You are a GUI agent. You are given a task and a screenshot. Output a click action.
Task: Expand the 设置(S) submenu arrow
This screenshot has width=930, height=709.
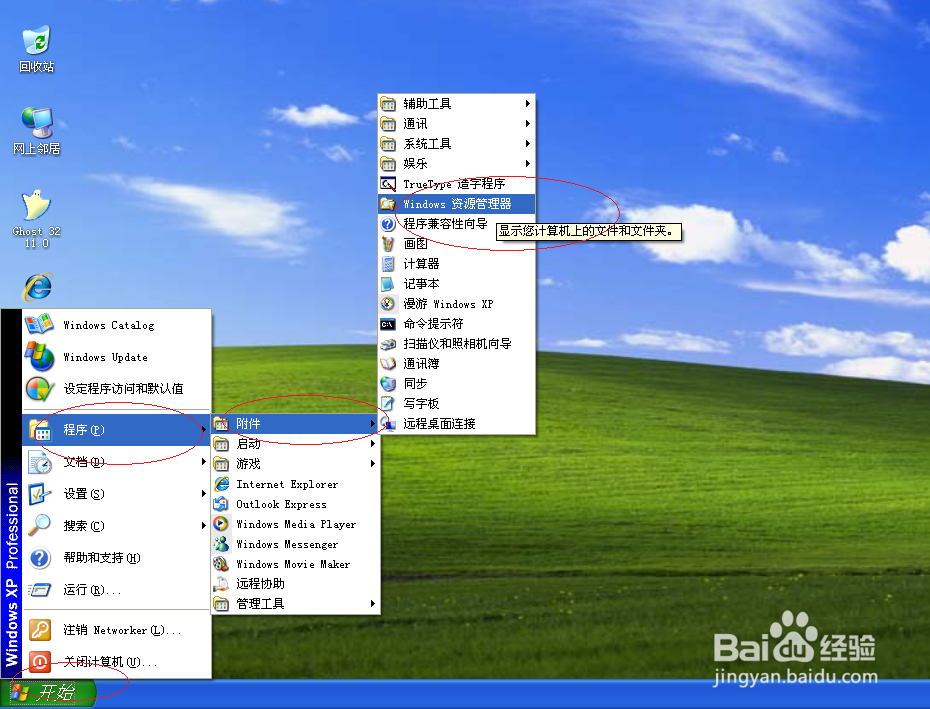click(x=203, y=494)
